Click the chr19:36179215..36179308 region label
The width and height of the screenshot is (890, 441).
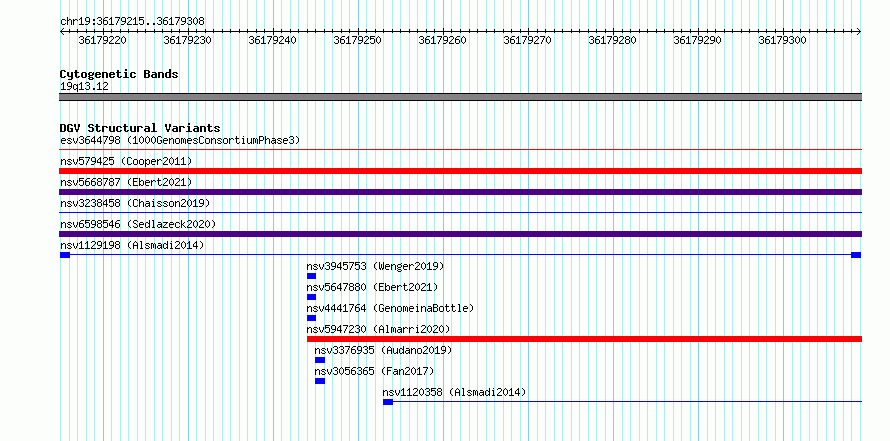[132, 21]
